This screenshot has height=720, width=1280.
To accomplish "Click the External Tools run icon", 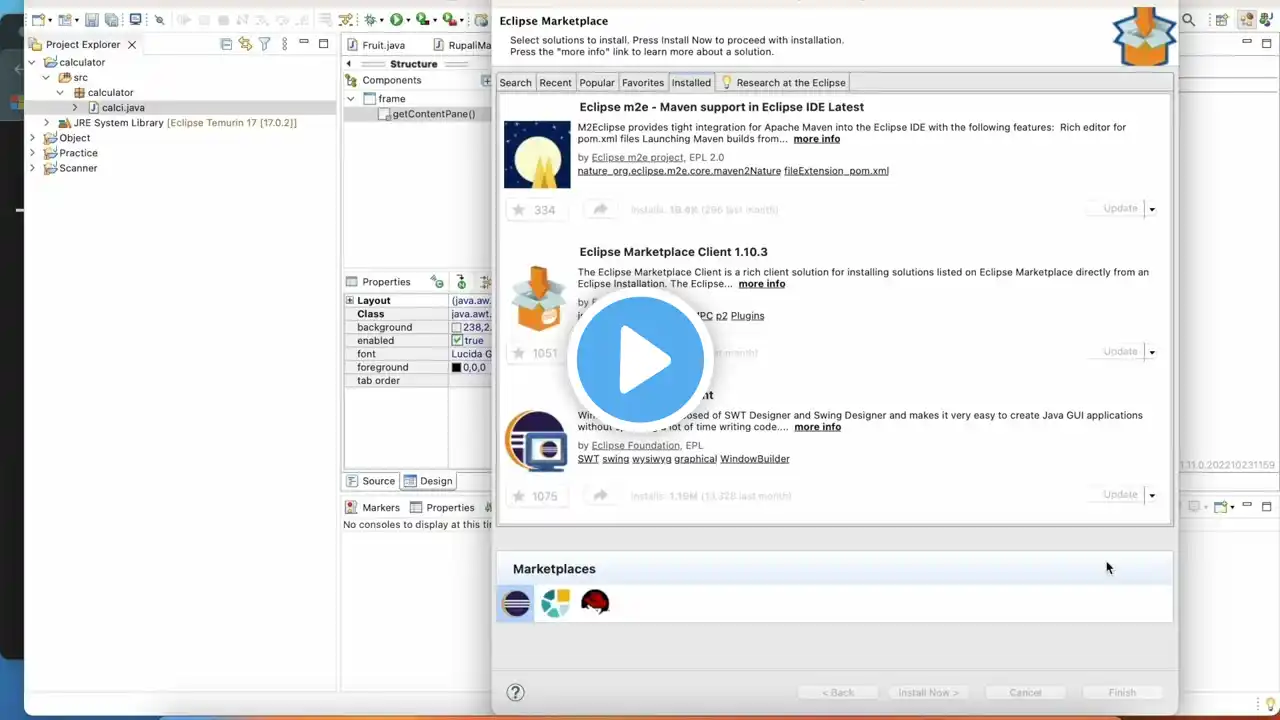I will 450,20.
